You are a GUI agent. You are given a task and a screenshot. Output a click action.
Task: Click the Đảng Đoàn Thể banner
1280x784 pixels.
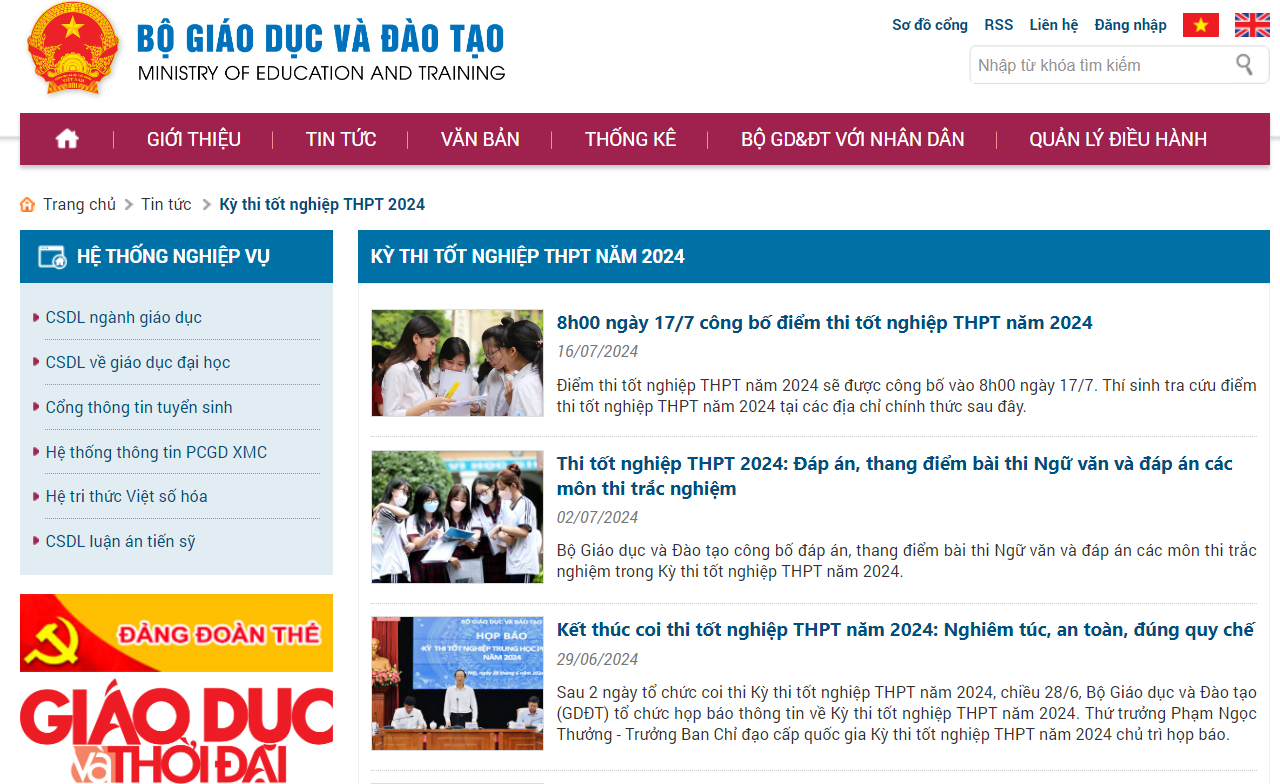(x=176, y=633)
